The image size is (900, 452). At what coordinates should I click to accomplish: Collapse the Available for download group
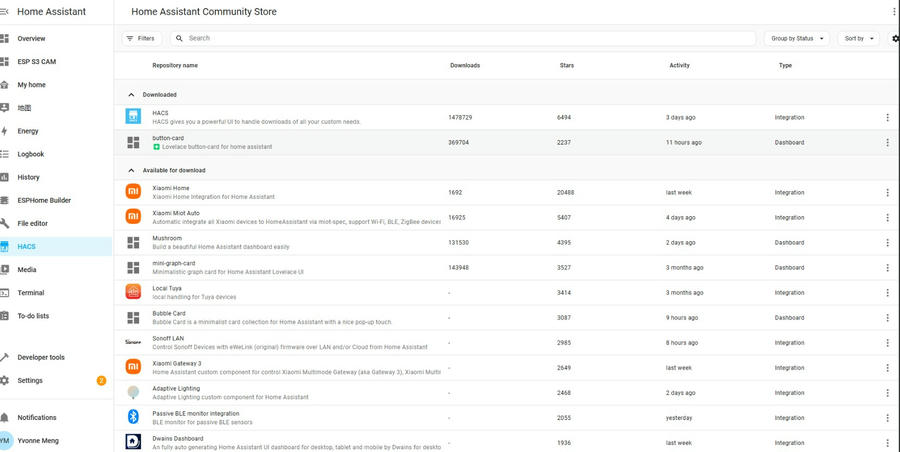tap(131, 171)
